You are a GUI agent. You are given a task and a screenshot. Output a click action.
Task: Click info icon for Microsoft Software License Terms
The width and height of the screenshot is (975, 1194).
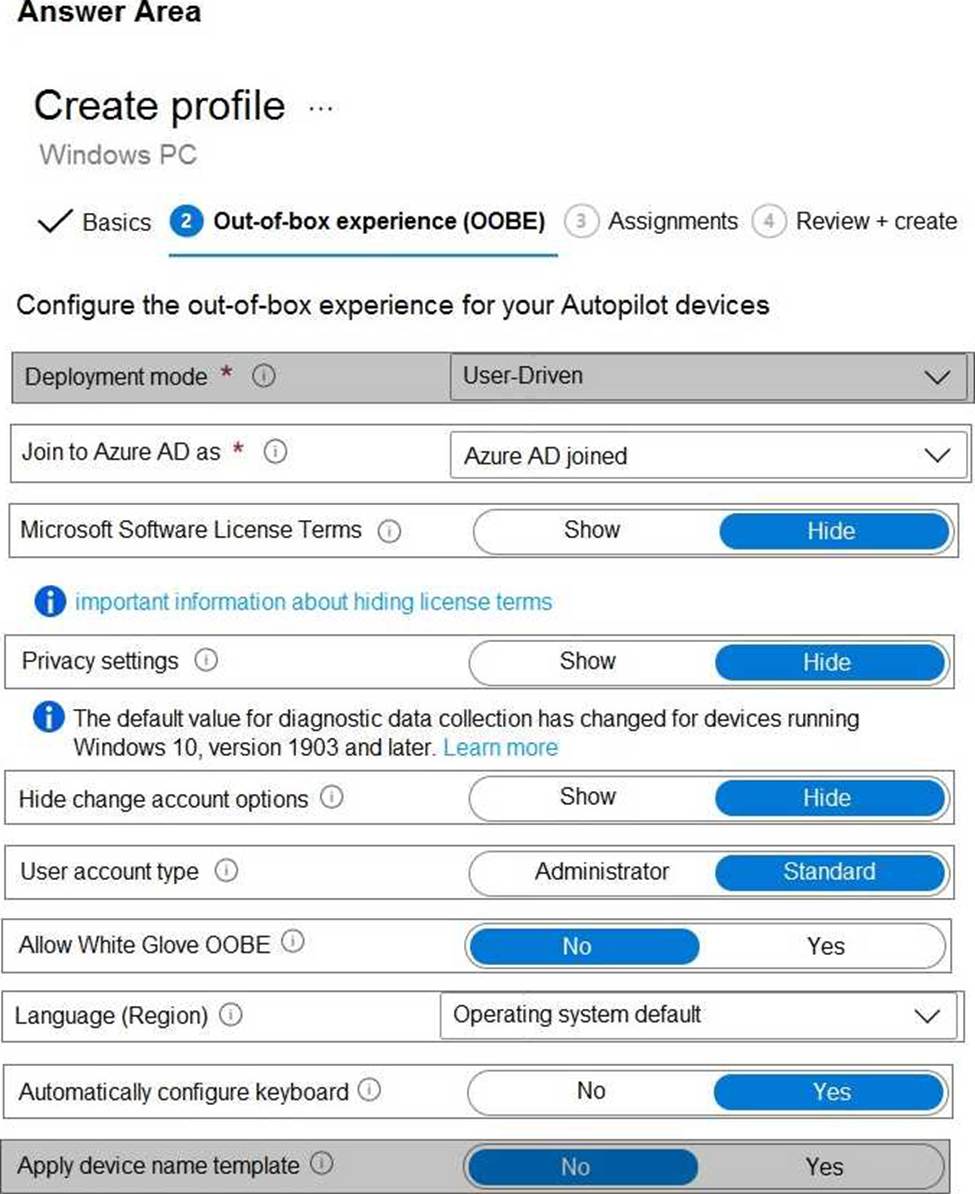click(x=389, y=531)
